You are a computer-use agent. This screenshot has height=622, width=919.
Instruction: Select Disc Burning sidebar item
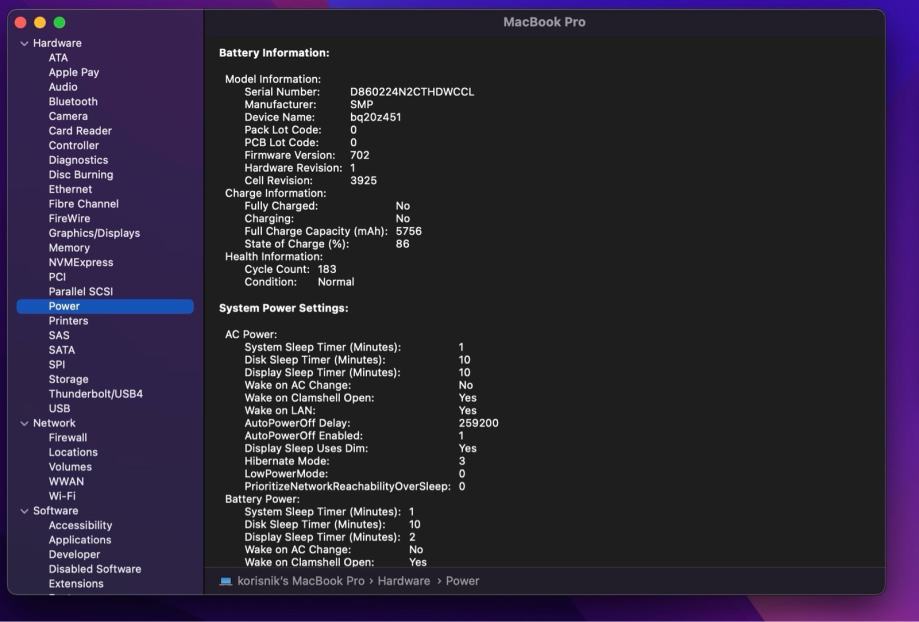[x=81, y=175]
